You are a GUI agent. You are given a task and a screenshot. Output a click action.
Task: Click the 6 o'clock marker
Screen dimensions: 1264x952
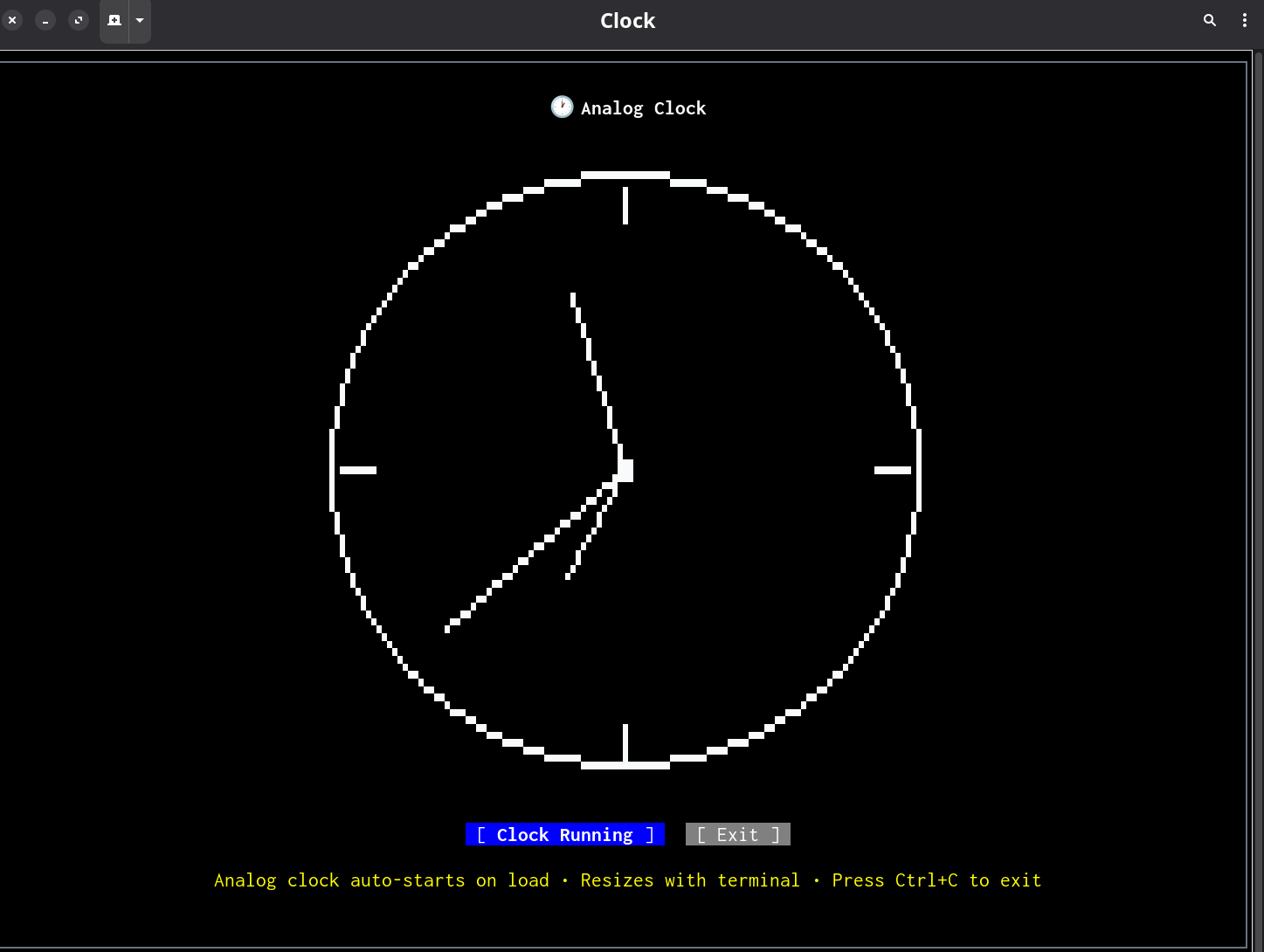click(x=625, y=742)
